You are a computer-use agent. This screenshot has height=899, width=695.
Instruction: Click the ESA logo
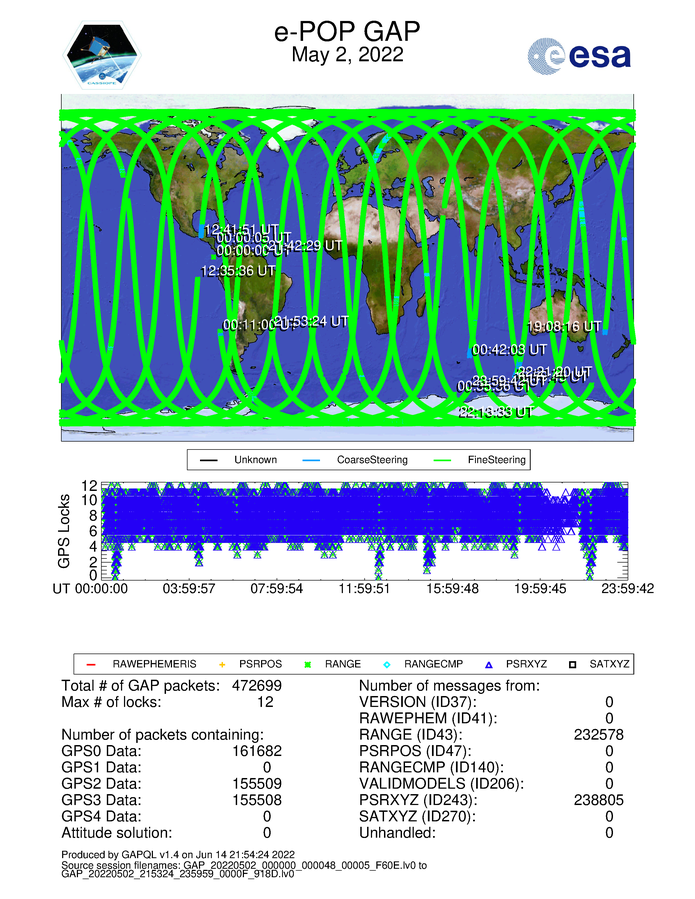579,55
